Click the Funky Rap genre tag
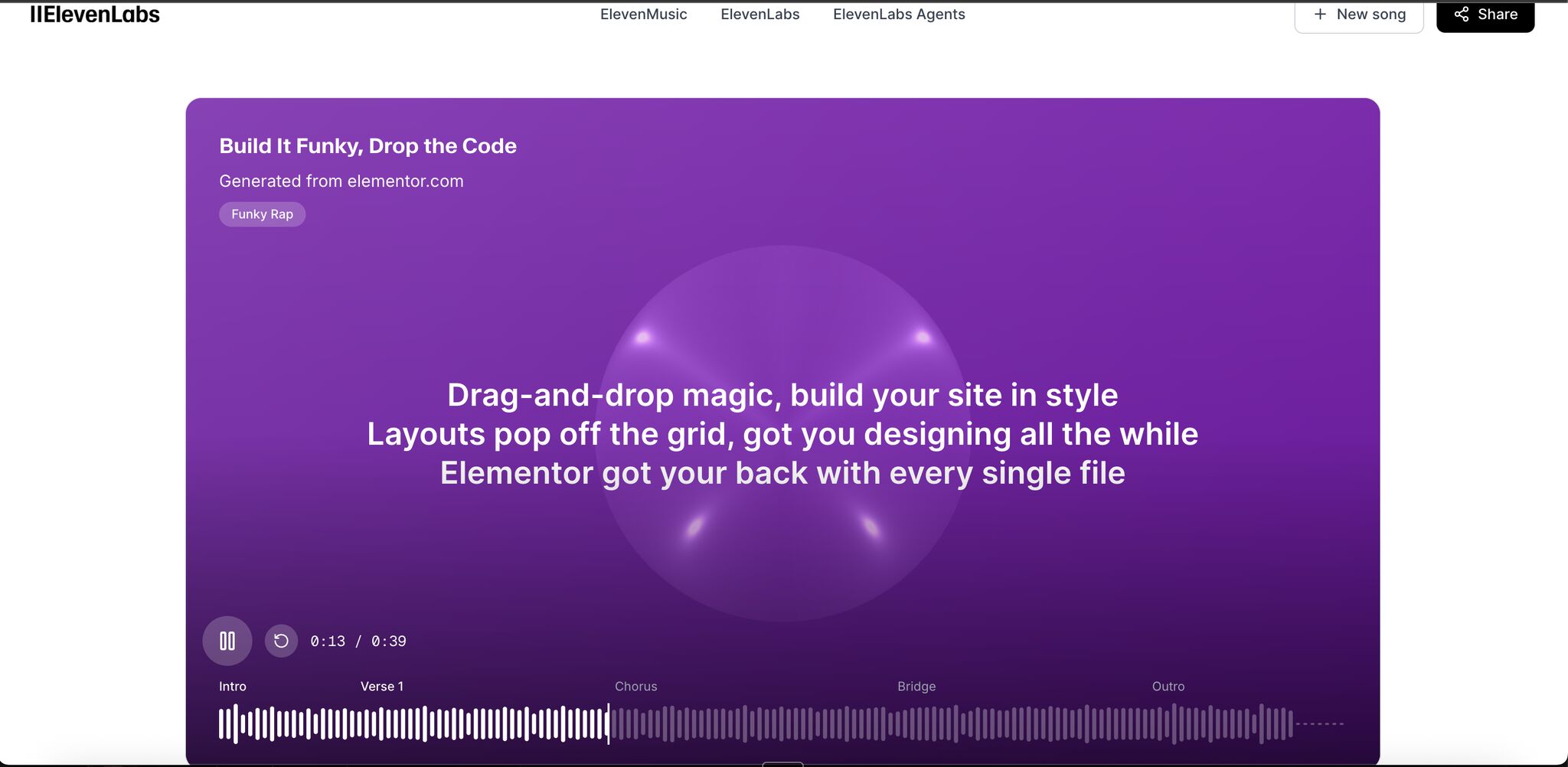The height and width of the screenshot is (767, 1568). click(262, 214)
